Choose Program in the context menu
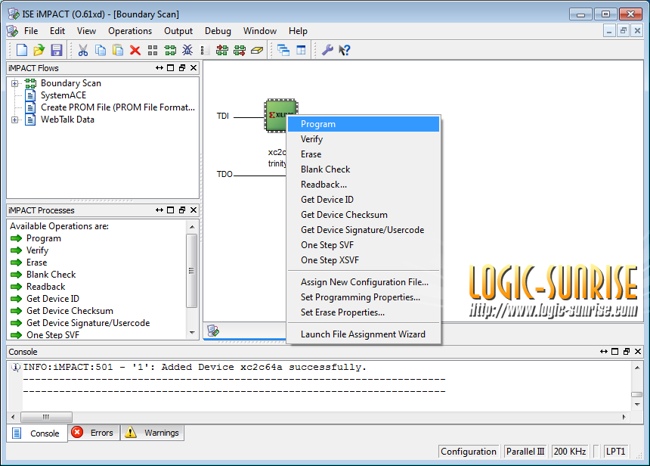 click(364, 124)
